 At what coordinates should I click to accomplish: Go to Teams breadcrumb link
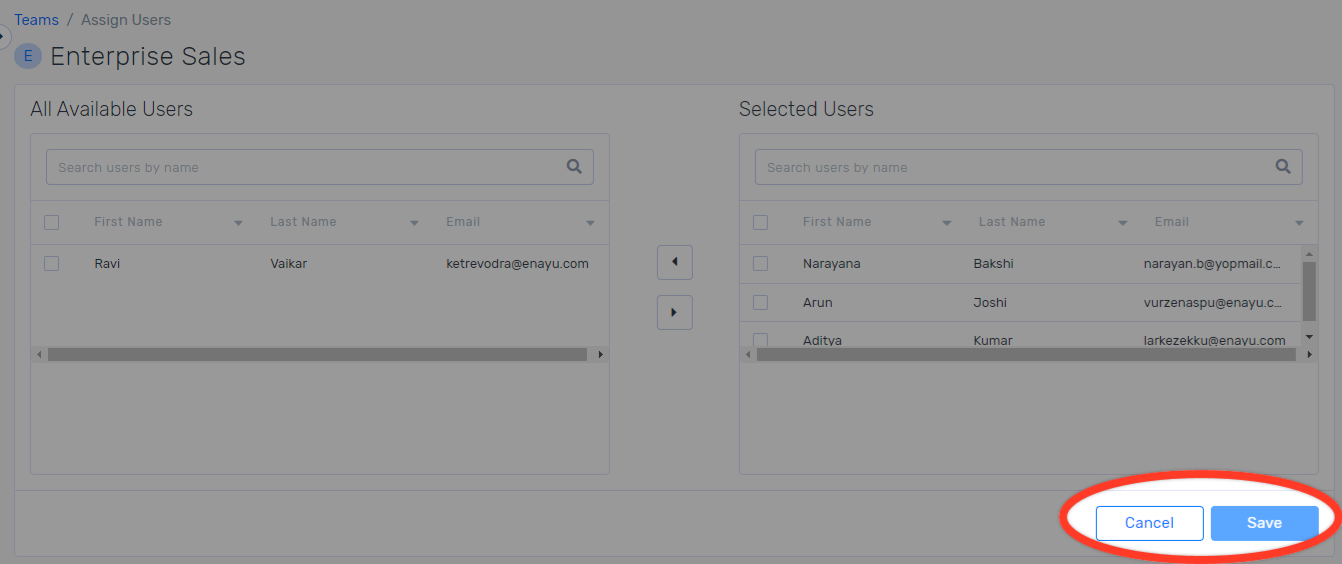pyautogui.click(x=36, y=20)
